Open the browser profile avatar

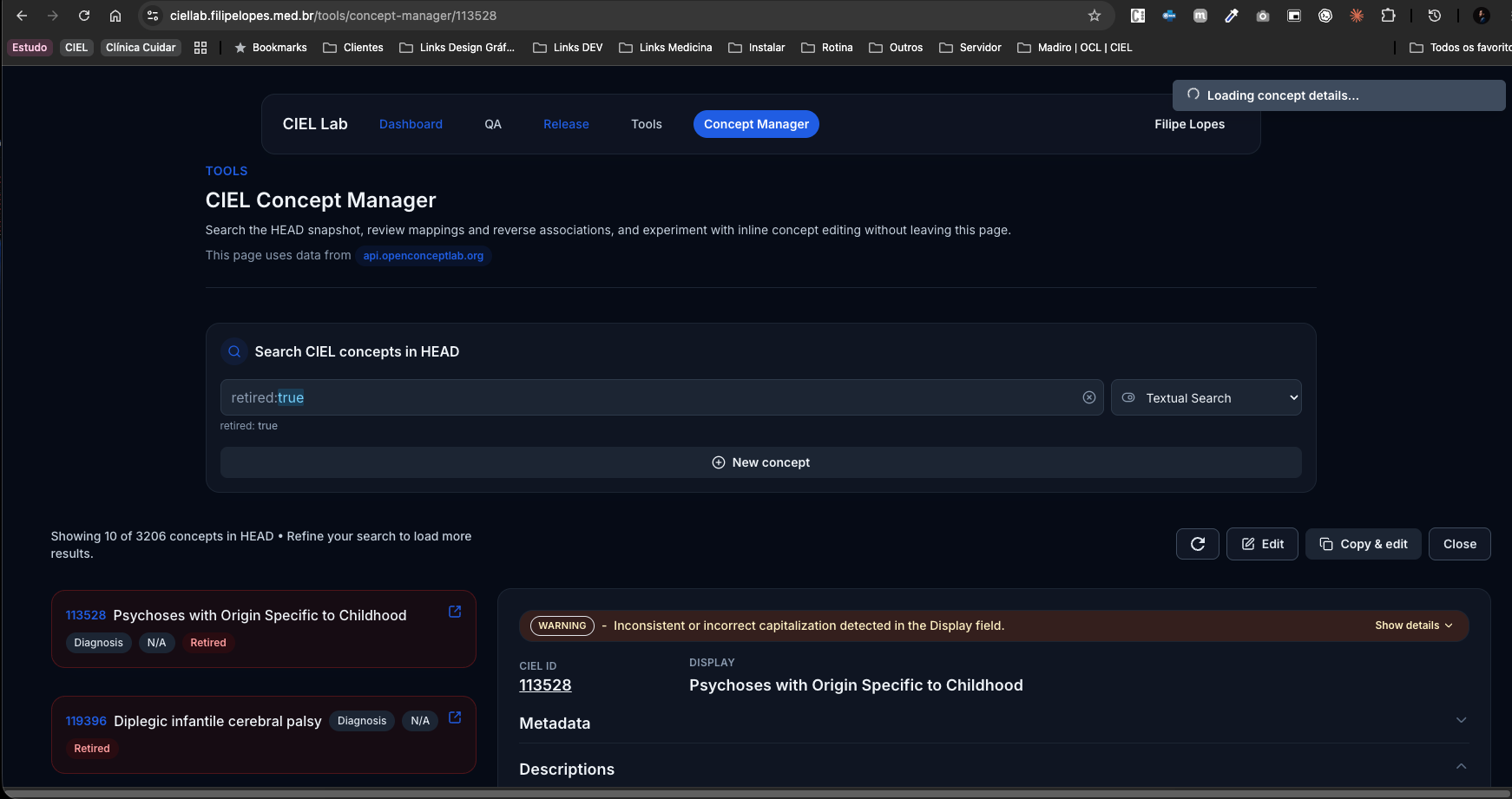tap(1482, 16)
